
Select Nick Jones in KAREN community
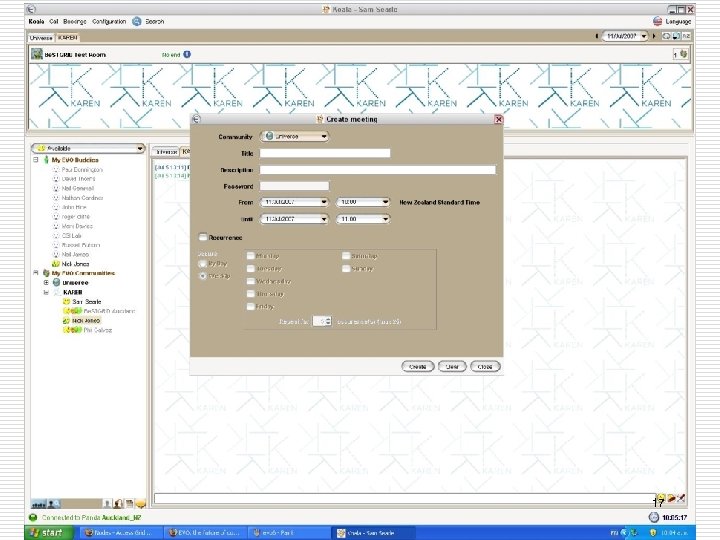point(86,321)
